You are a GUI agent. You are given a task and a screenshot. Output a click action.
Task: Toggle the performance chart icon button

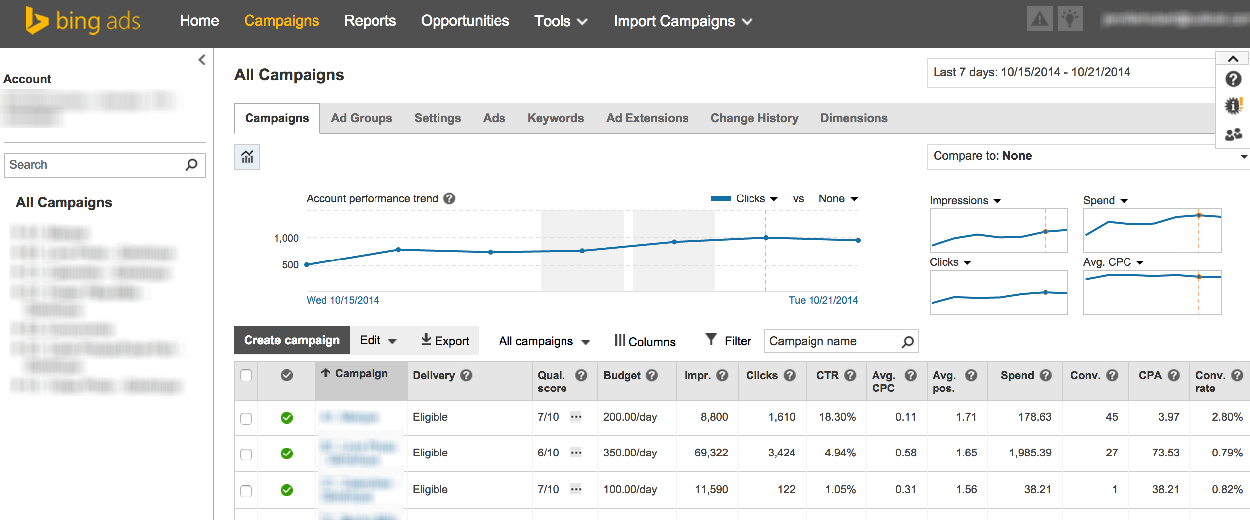[x=247, y=157]
